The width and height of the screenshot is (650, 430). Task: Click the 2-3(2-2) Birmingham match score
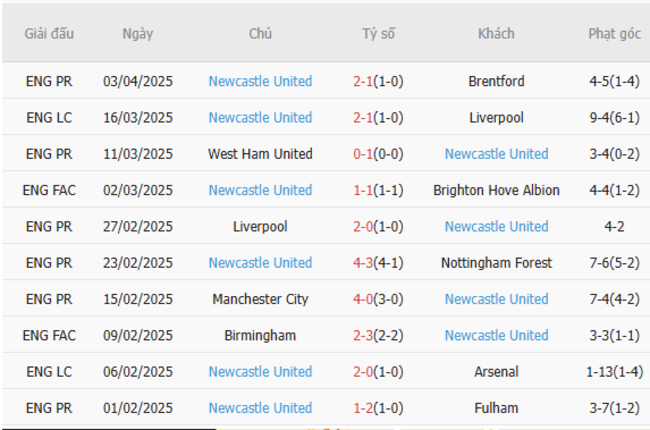pyautogui.click(x=379, y=335)
